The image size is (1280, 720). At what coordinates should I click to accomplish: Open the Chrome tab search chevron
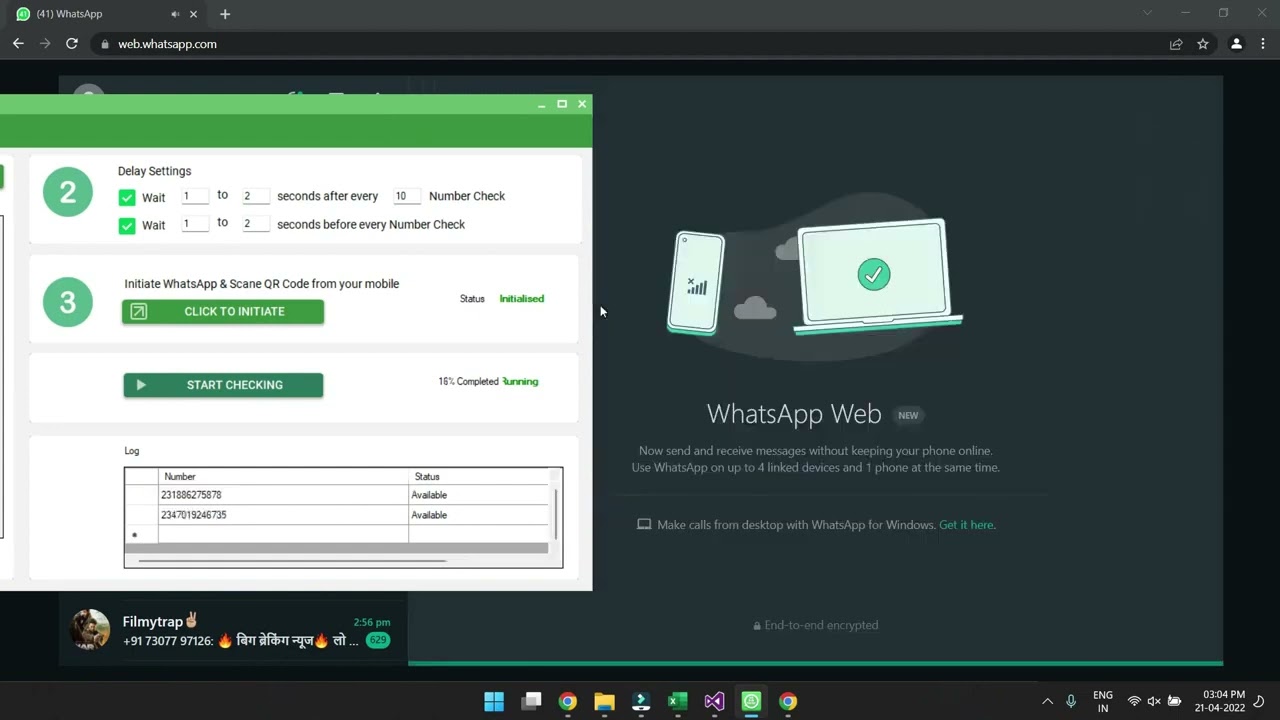1147,13
